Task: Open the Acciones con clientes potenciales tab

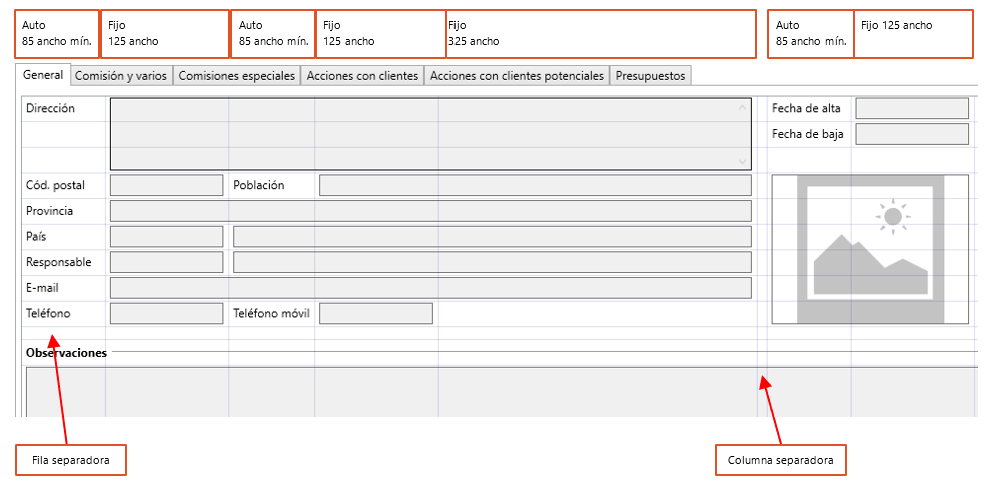Action: [517, 76]
